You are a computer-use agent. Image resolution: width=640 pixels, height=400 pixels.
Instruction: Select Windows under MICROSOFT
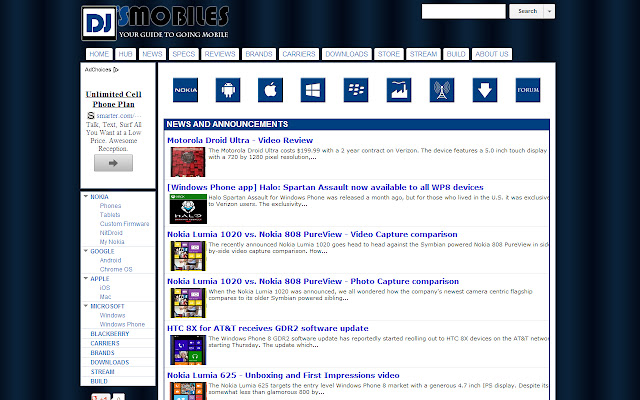[112, 315]
